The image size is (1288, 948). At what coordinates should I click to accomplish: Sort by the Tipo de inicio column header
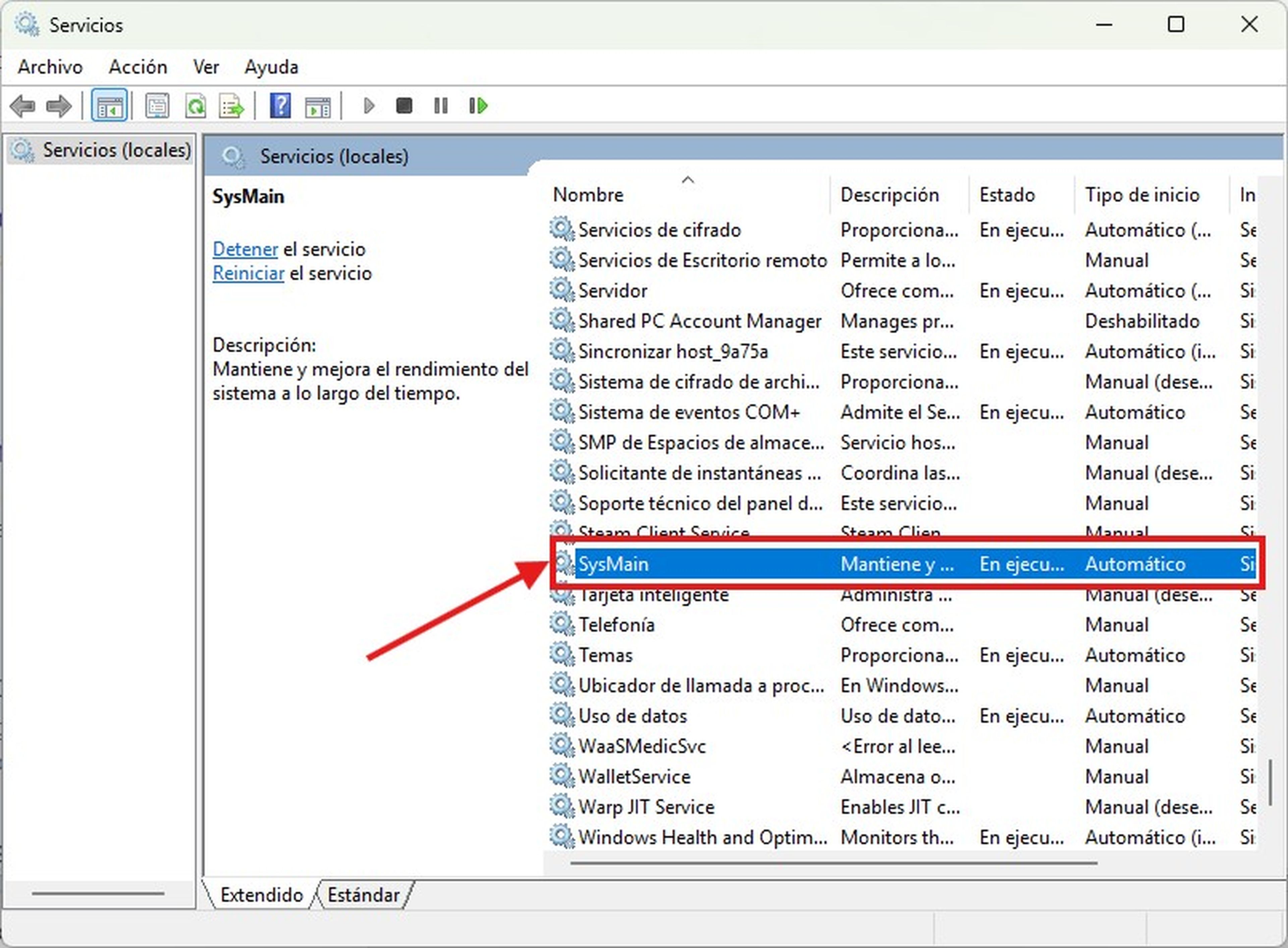(1151, 195)
